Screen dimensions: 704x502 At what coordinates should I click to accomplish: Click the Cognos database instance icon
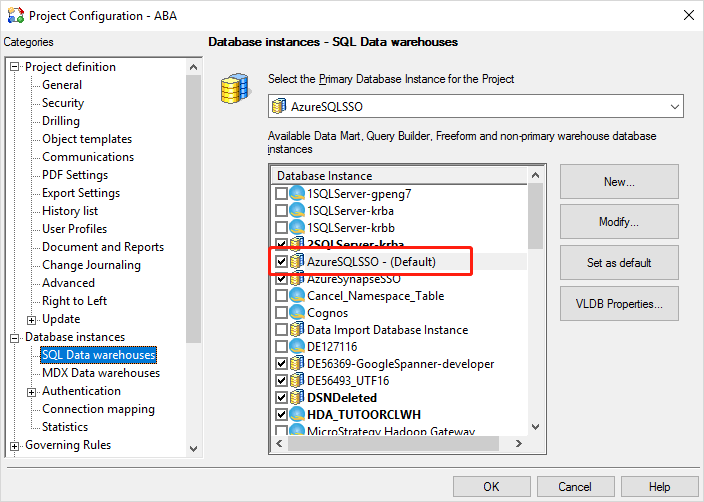click(x=297, y=313)
